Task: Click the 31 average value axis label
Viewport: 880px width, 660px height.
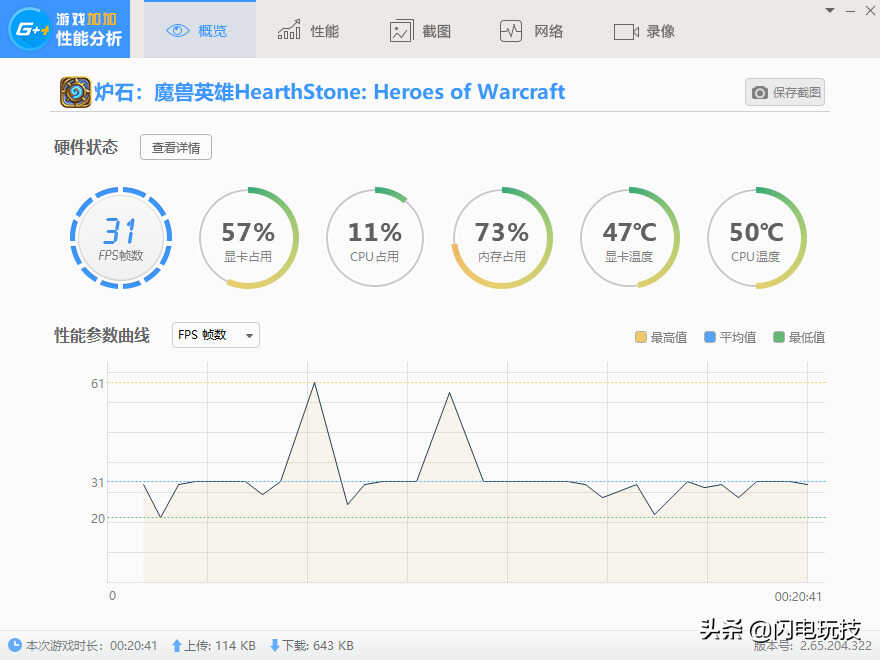Action: coord(98,483)
